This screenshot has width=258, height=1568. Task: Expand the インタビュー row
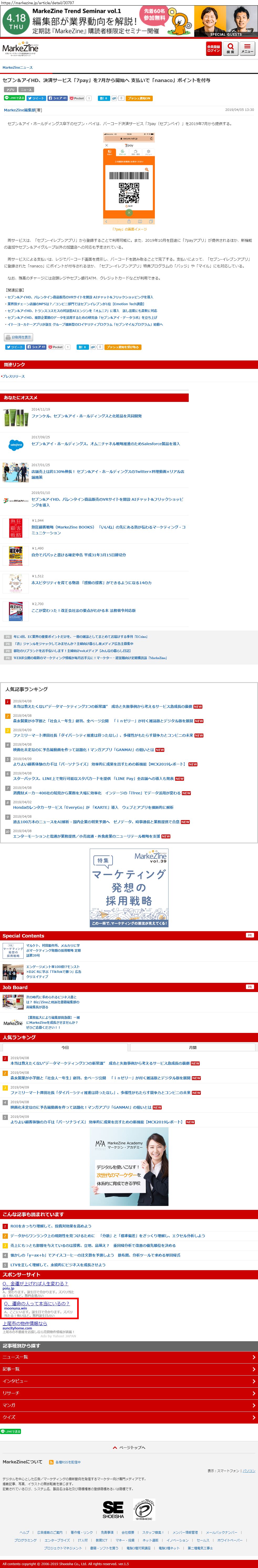click(129, 1381)
